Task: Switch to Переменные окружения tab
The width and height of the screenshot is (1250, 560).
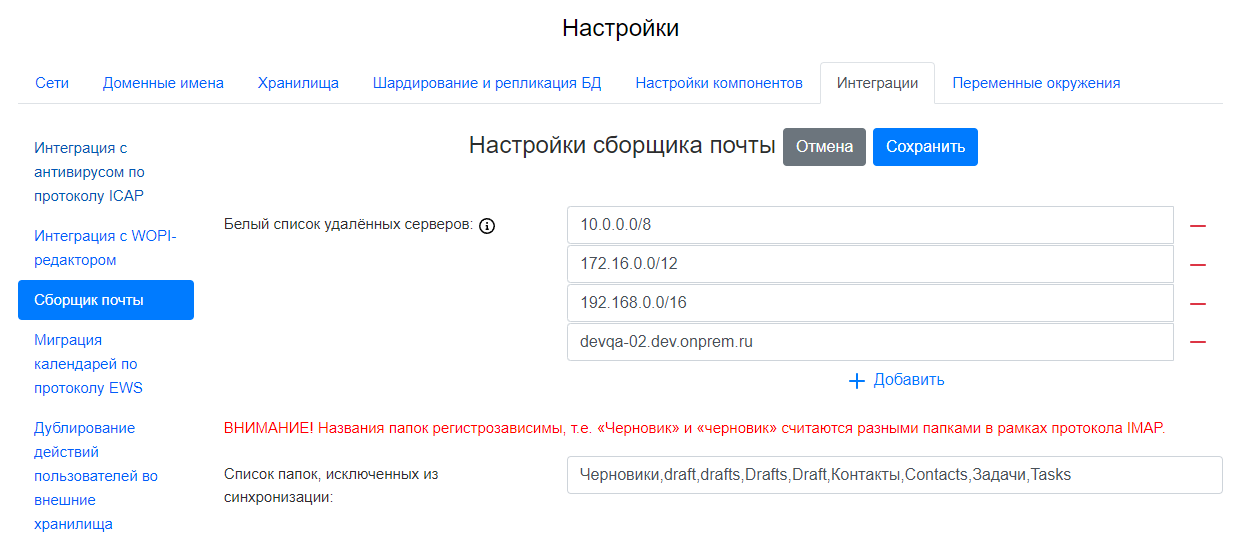Action: pos(1036,83)
